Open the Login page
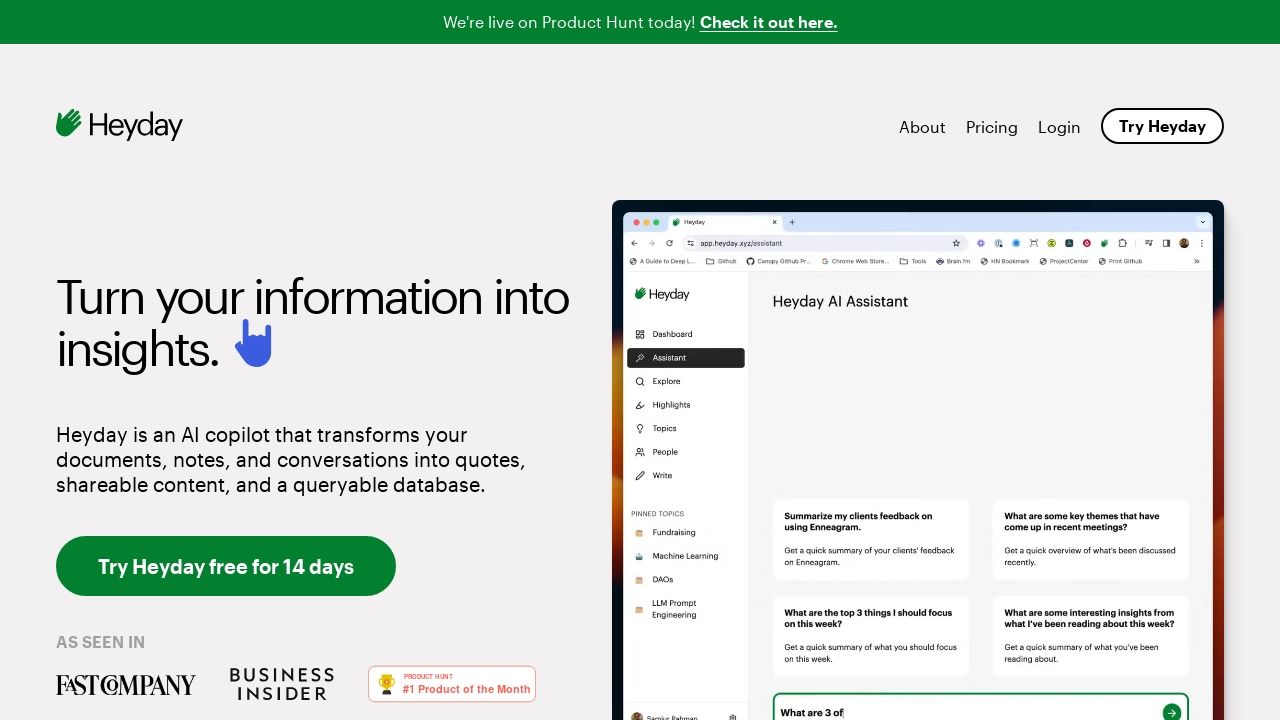This screenshot has height=720, width=1280. click(x=1059, y=127)
